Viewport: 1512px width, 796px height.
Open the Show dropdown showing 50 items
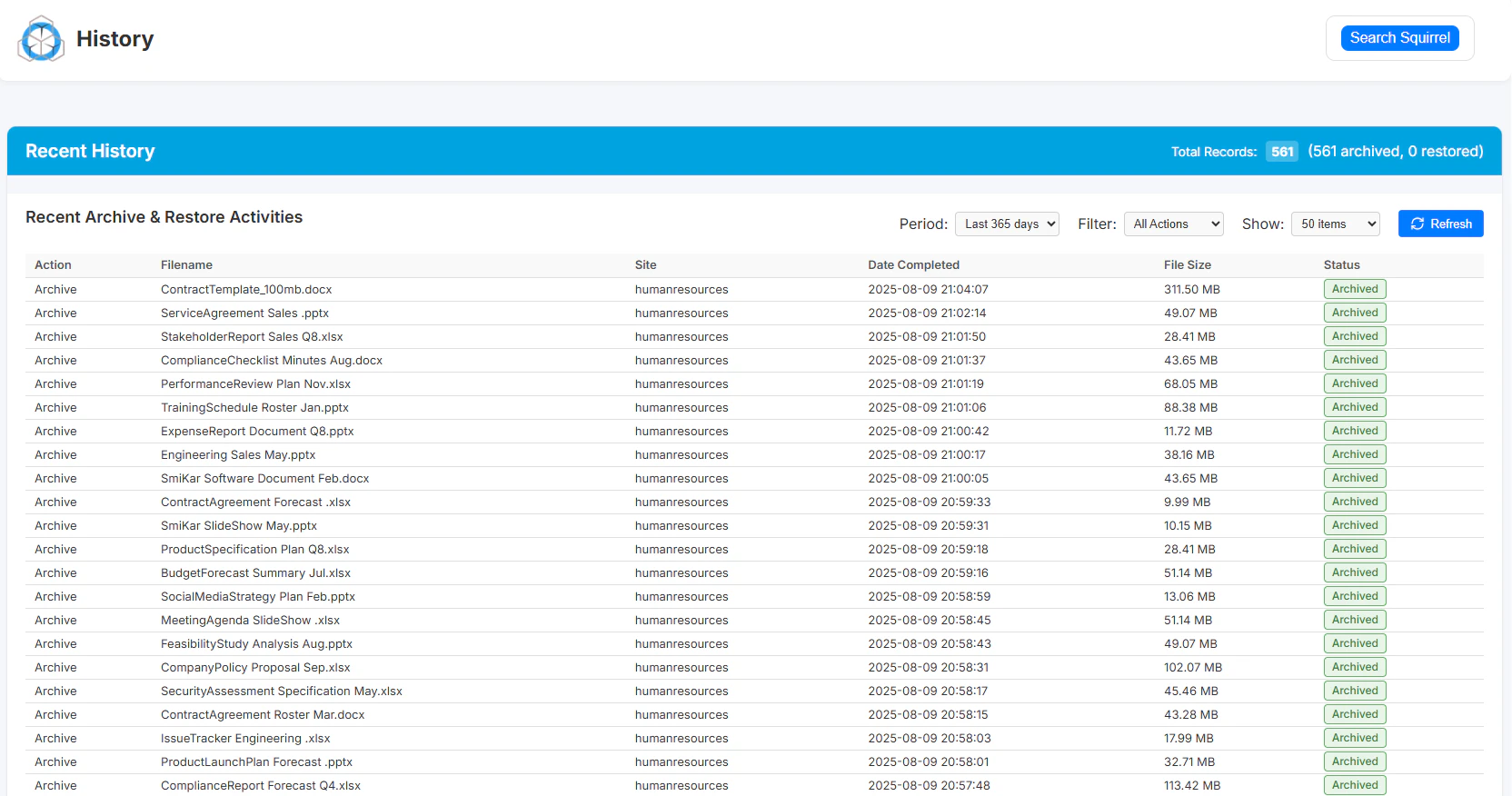point(1335,224)
